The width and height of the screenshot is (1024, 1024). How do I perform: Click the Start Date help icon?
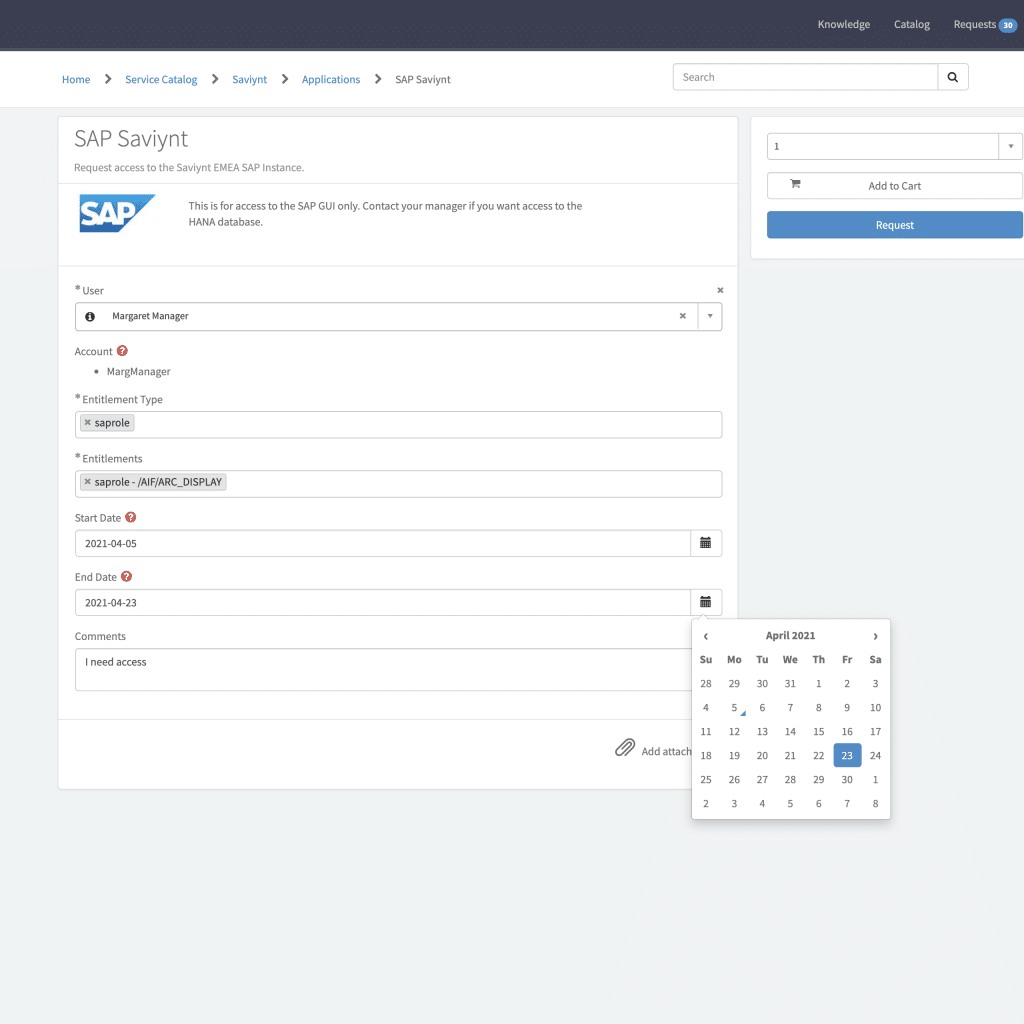click(x=130, y=518)
